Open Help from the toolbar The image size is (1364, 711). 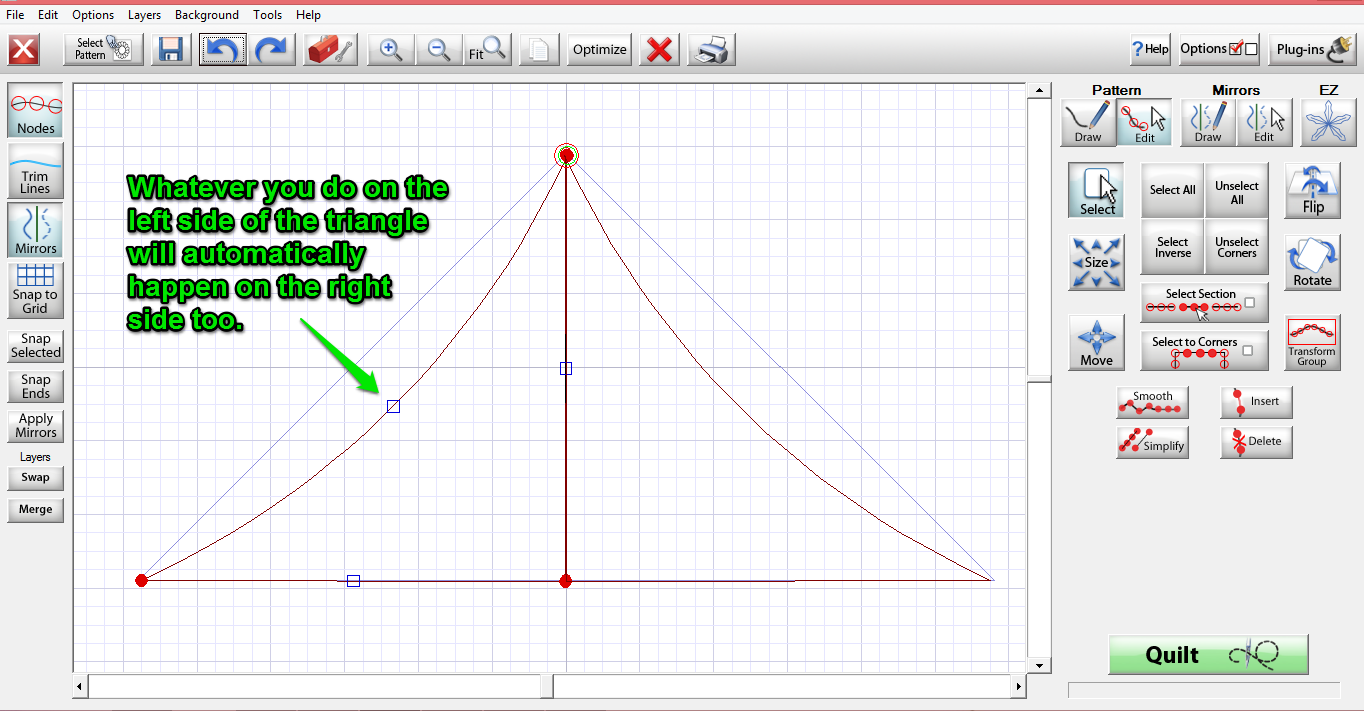(x=1150, y=49)
